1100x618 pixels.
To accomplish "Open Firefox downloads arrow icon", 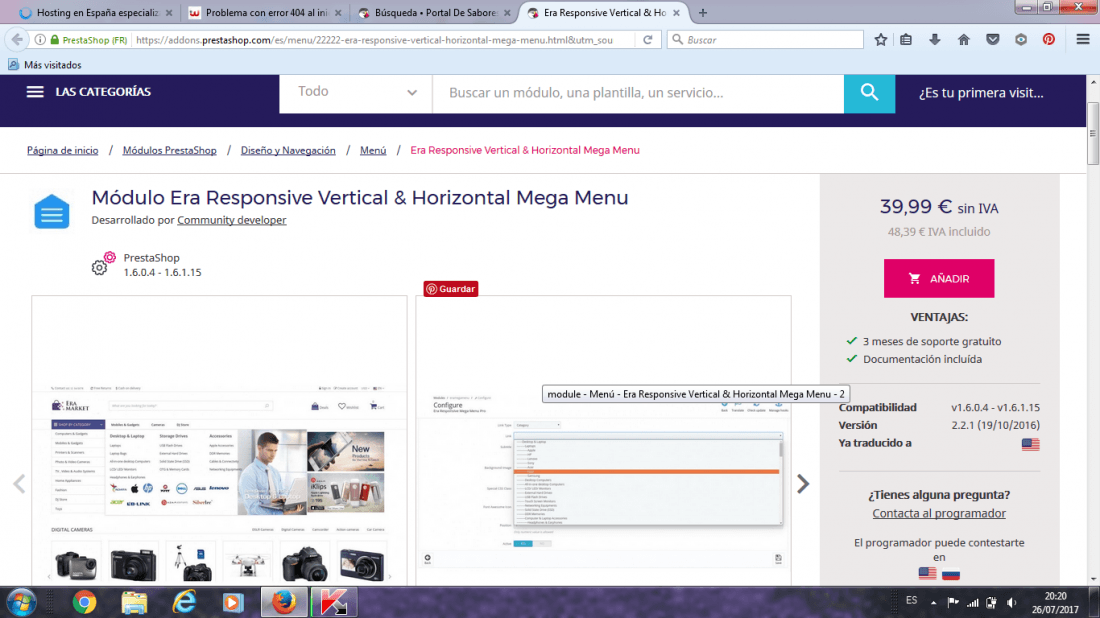I will coord(934,40).
